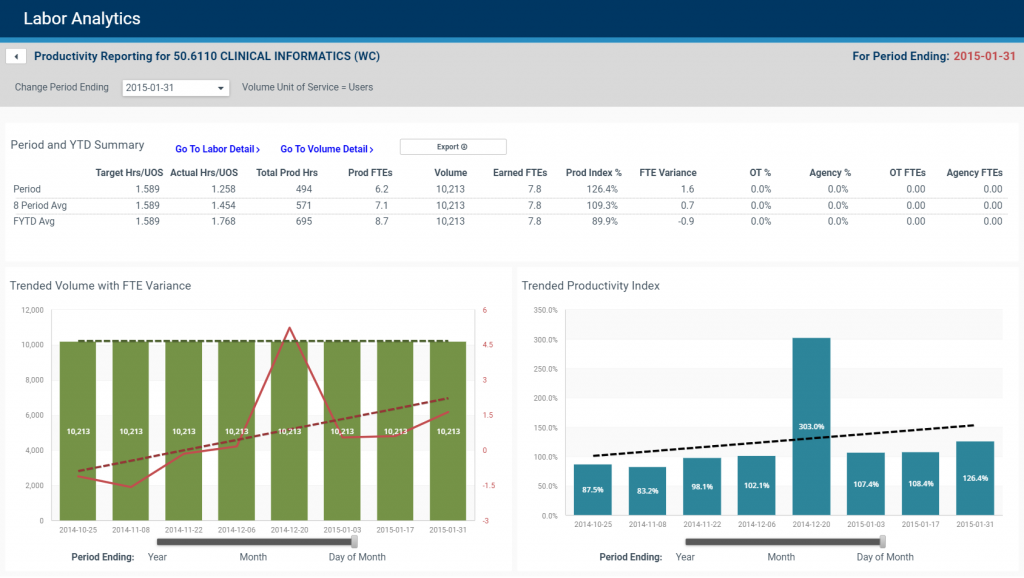Open the Go To Volume Detail link

[x=326, y=148]
